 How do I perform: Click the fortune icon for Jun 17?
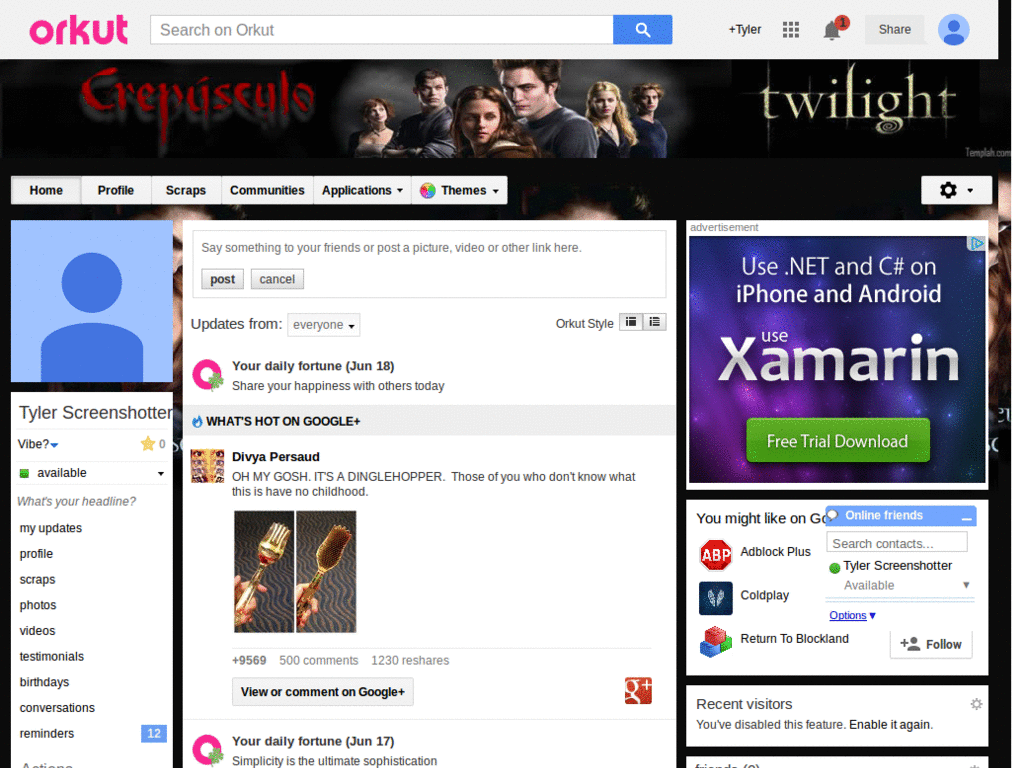pyautogui.click(x=208, y=750)
